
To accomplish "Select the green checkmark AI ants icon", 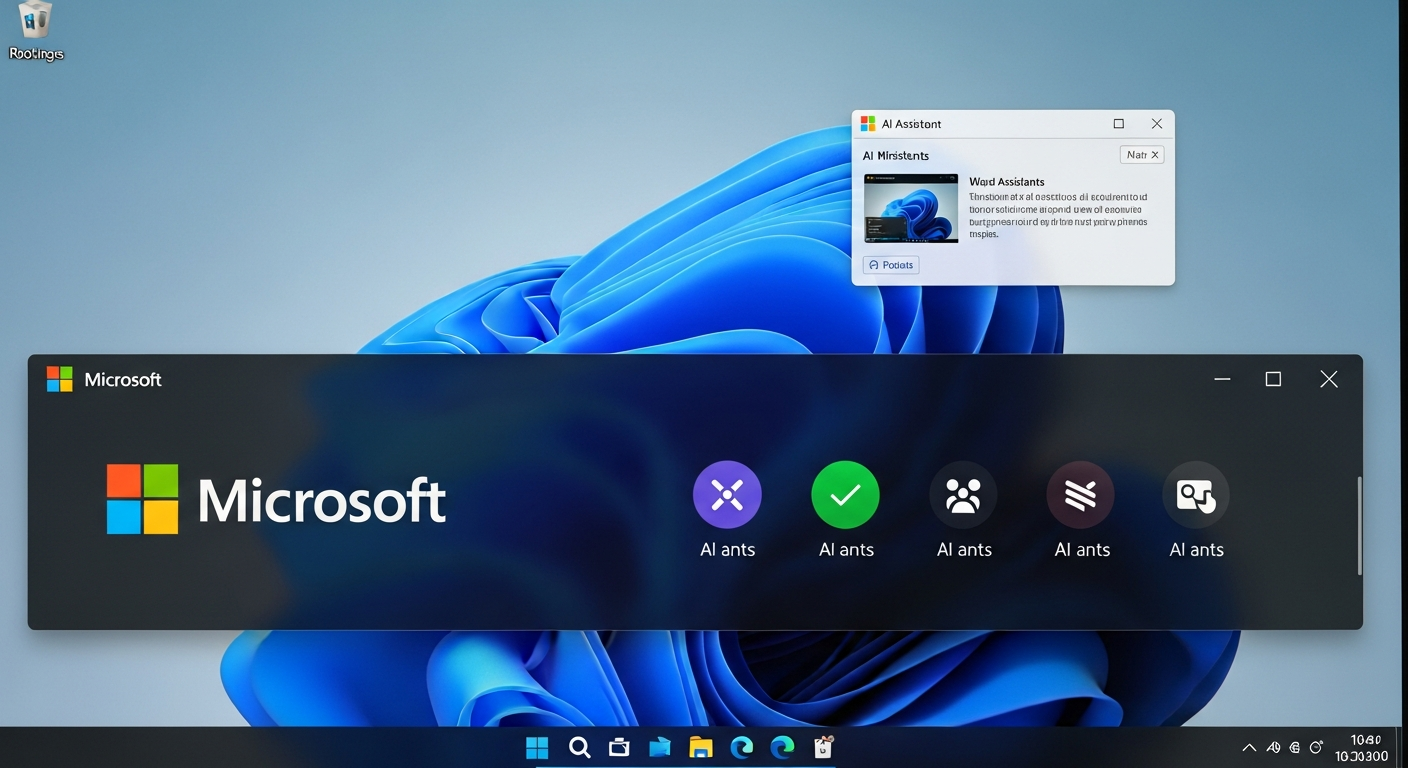I will 845,495.
